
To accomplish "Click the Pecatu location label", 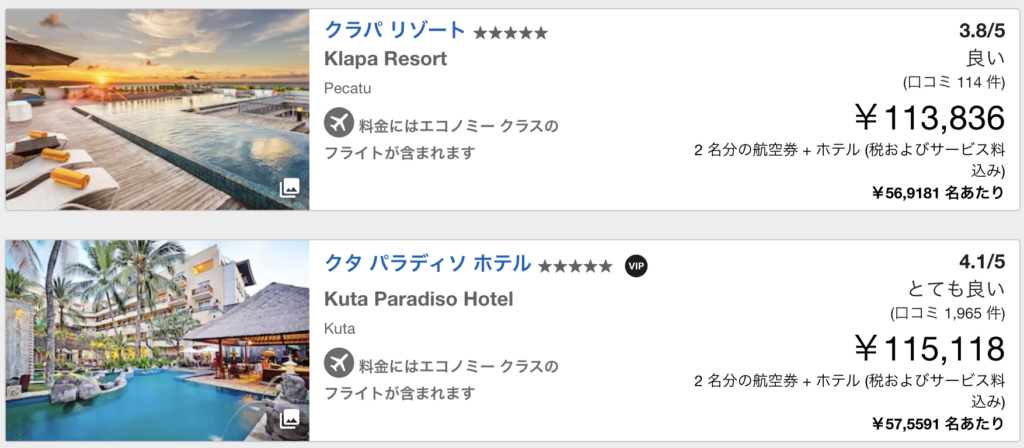I will pyautogui.click(x=347, y=88).
